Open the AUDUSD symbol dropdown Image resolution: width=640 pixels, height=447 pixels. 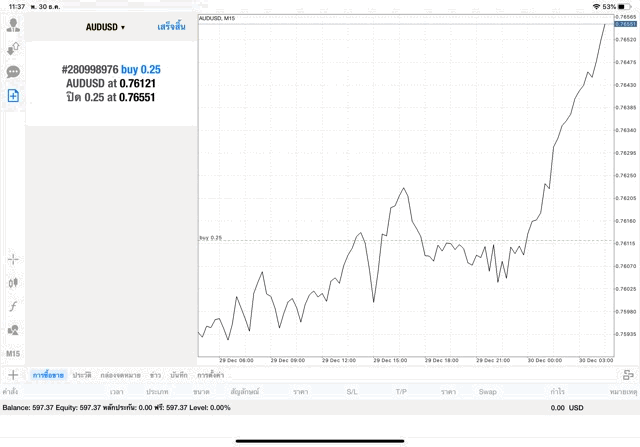(105, 27)
